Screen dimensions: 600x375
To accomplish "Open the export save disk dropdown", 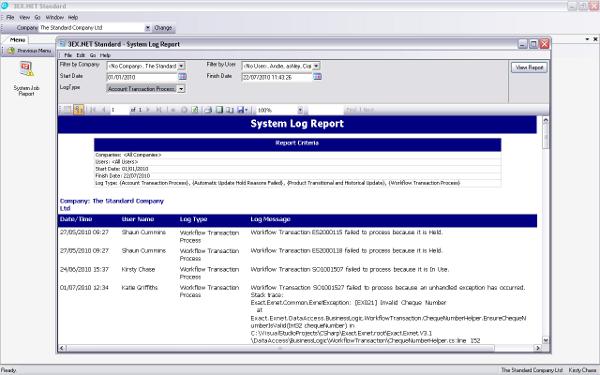I will pyautogui.click(x=243, y=110).
